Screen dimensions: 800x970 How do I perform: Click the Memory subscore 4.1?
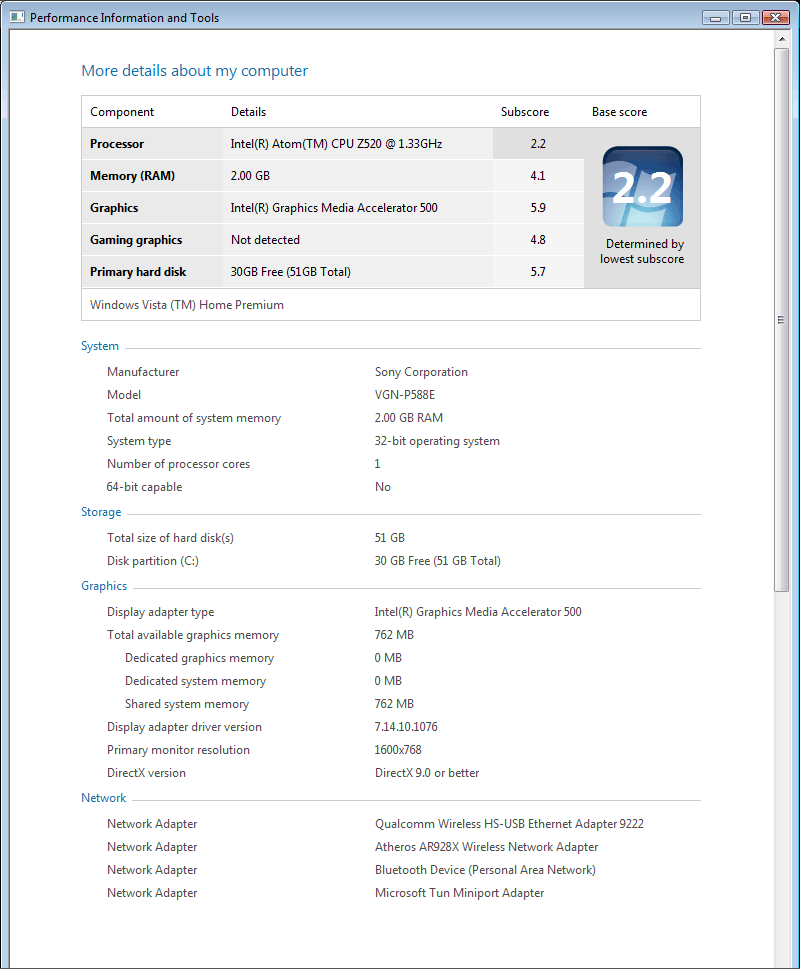538,176
